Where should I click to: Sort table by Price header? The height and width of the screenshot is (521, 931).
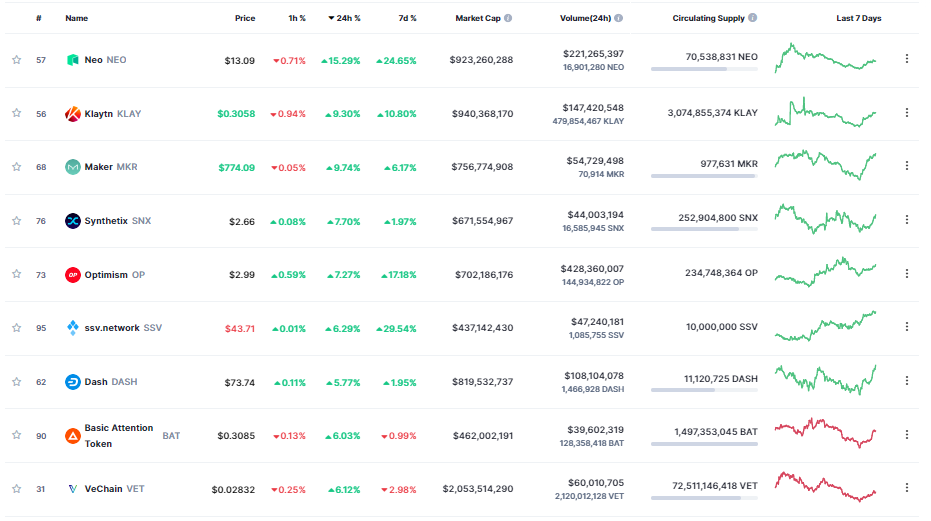[245, 18]
